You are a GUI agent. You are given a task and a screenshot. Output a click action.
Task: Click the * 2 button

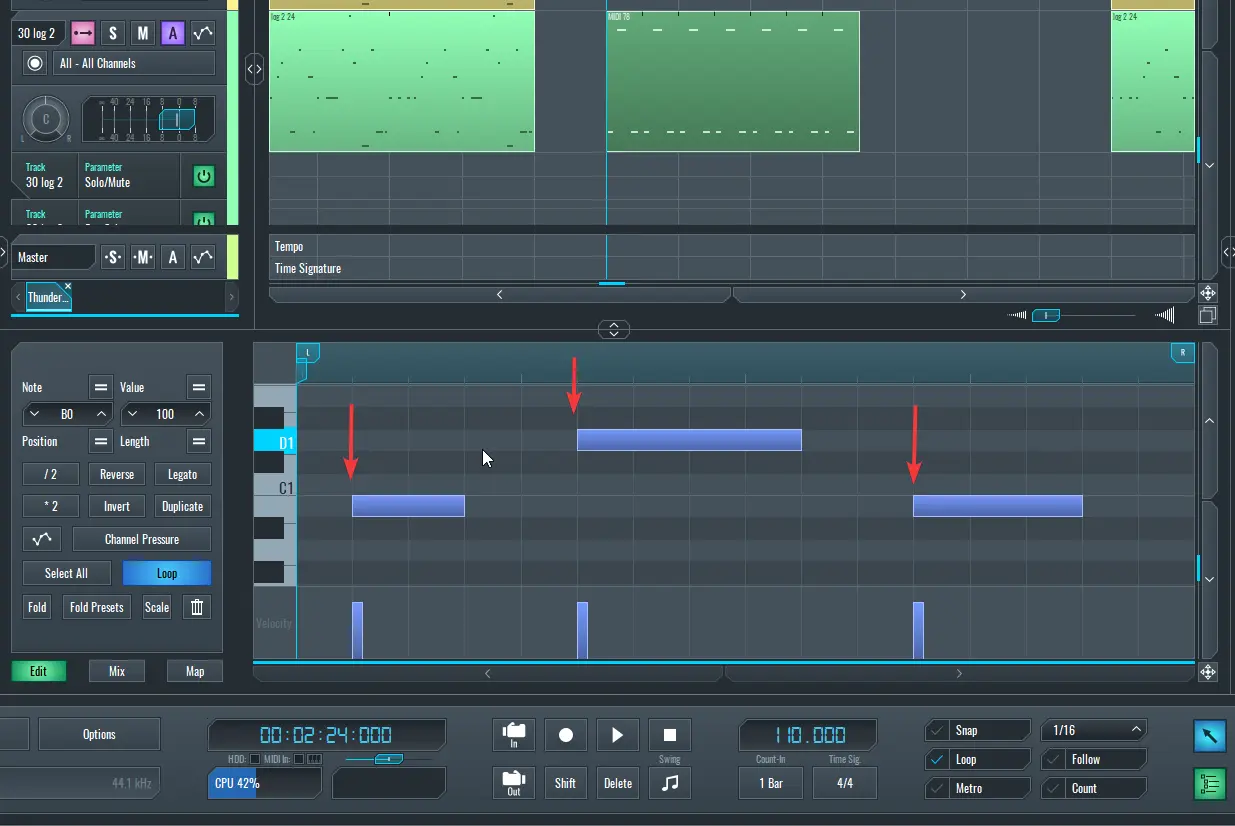(x=51, y=506)
